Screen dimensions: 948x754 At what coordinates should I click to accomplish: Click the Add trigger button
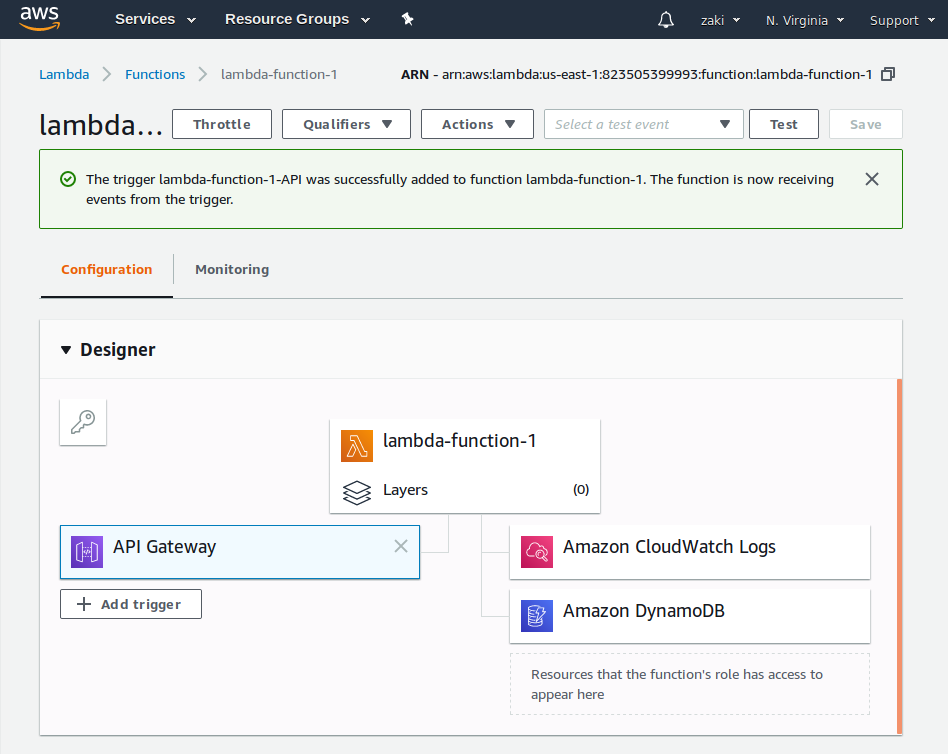[x=131, y=604]
